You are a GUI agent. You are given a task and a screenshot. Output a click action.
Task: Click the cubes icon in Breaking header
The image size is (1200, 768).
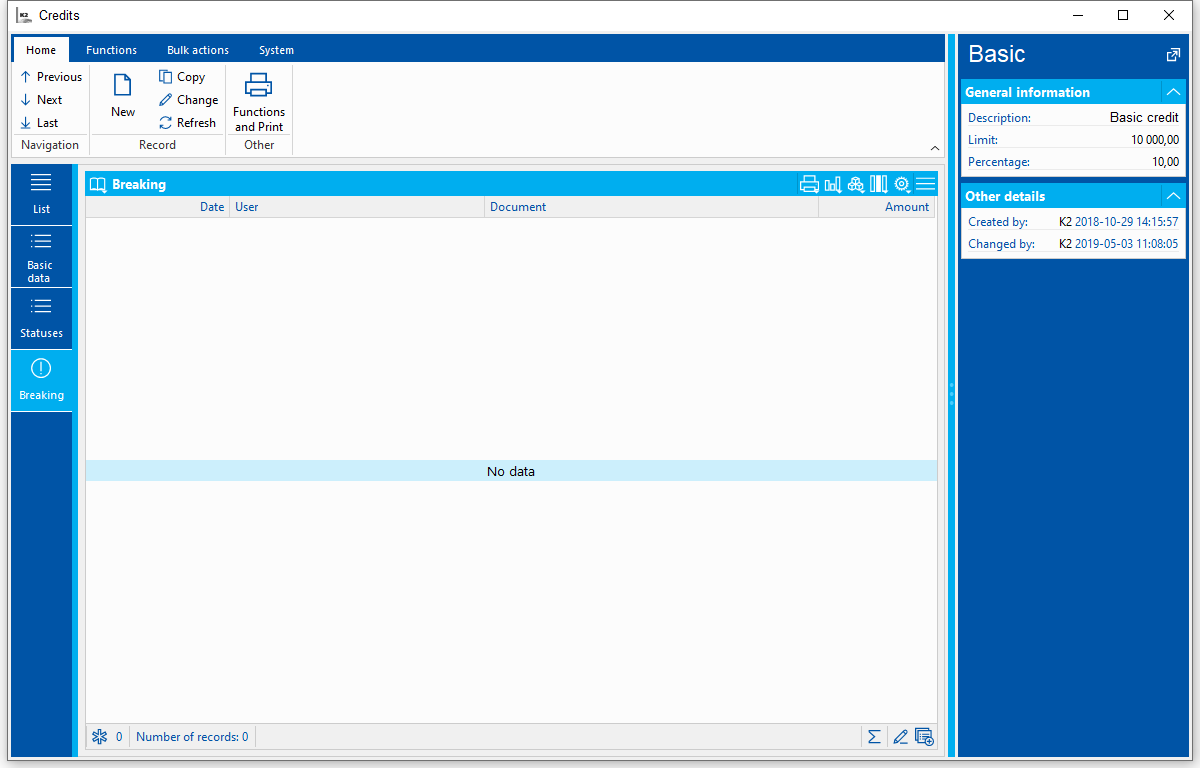tap(855, 184)
